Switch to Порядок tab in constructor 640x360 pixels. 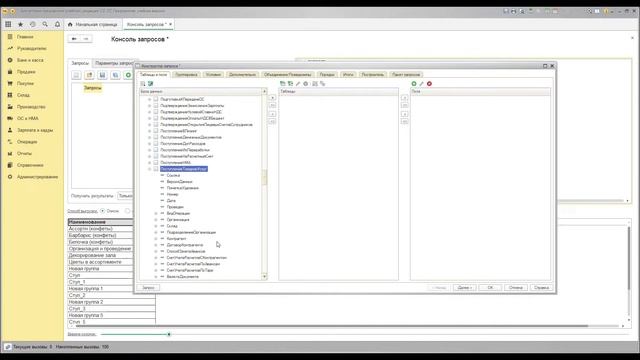327,75
